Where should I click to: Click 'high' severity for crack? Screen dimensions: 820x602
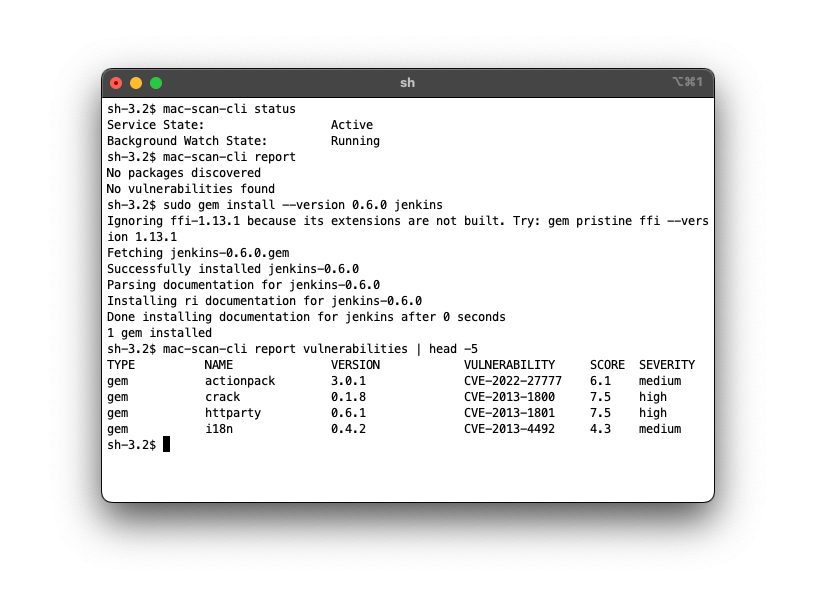[653, 397]
